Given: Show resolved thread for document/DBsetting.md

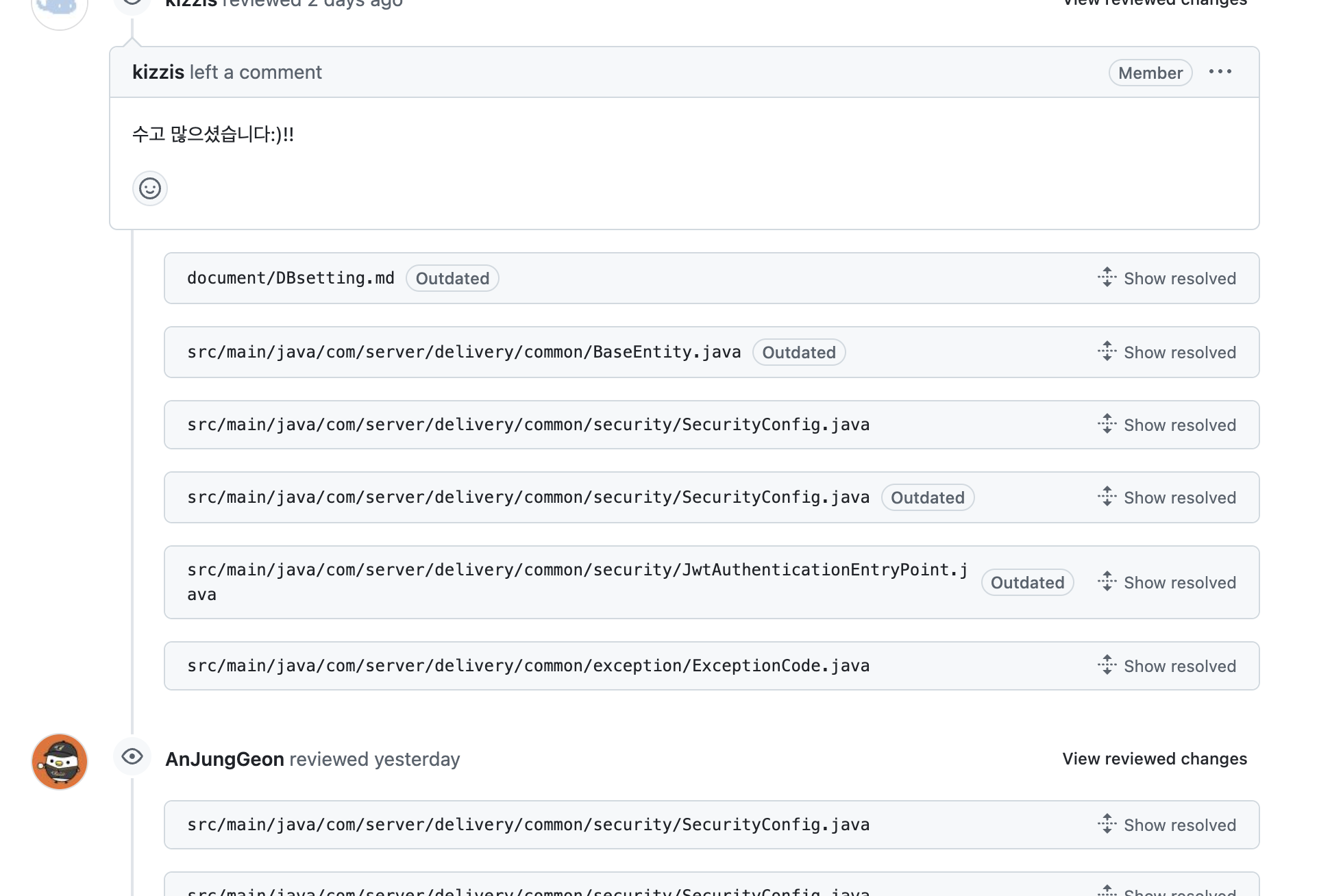Looking at the screenshot, I should [1179, 279].
